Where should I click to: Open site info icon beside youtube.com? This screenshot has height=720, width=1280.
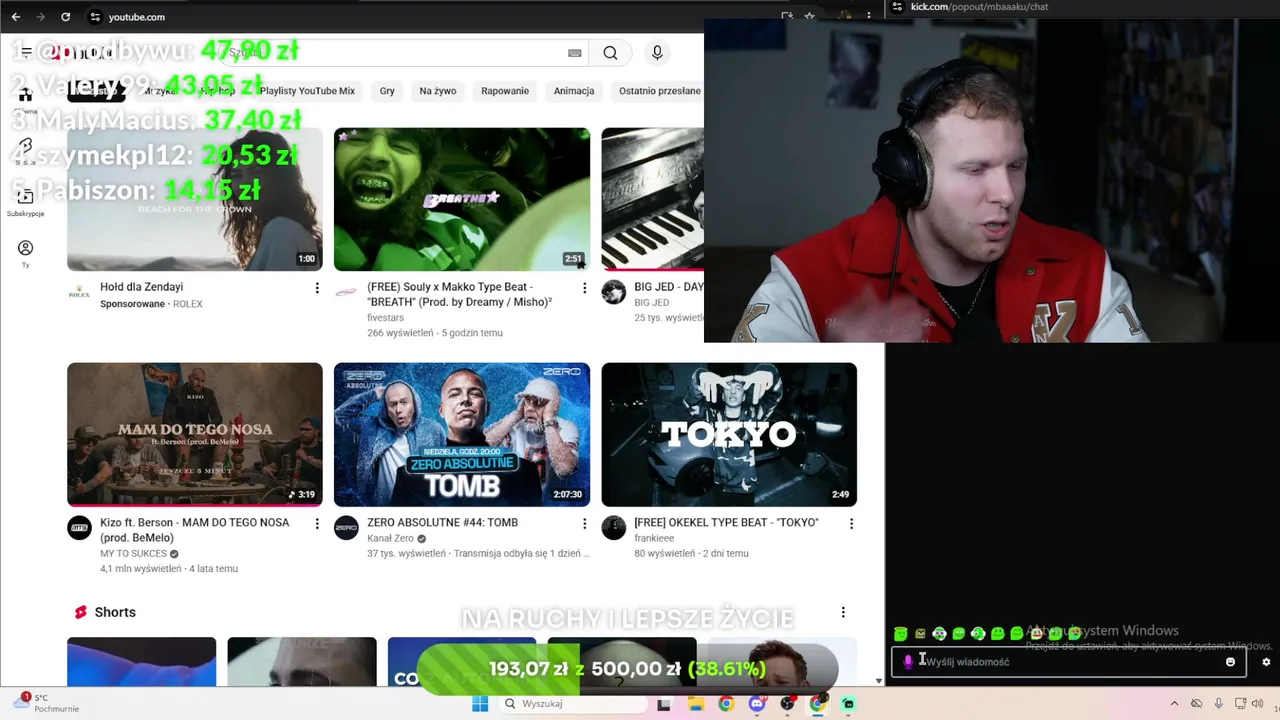pyautogui.click(x=95, y=17)
